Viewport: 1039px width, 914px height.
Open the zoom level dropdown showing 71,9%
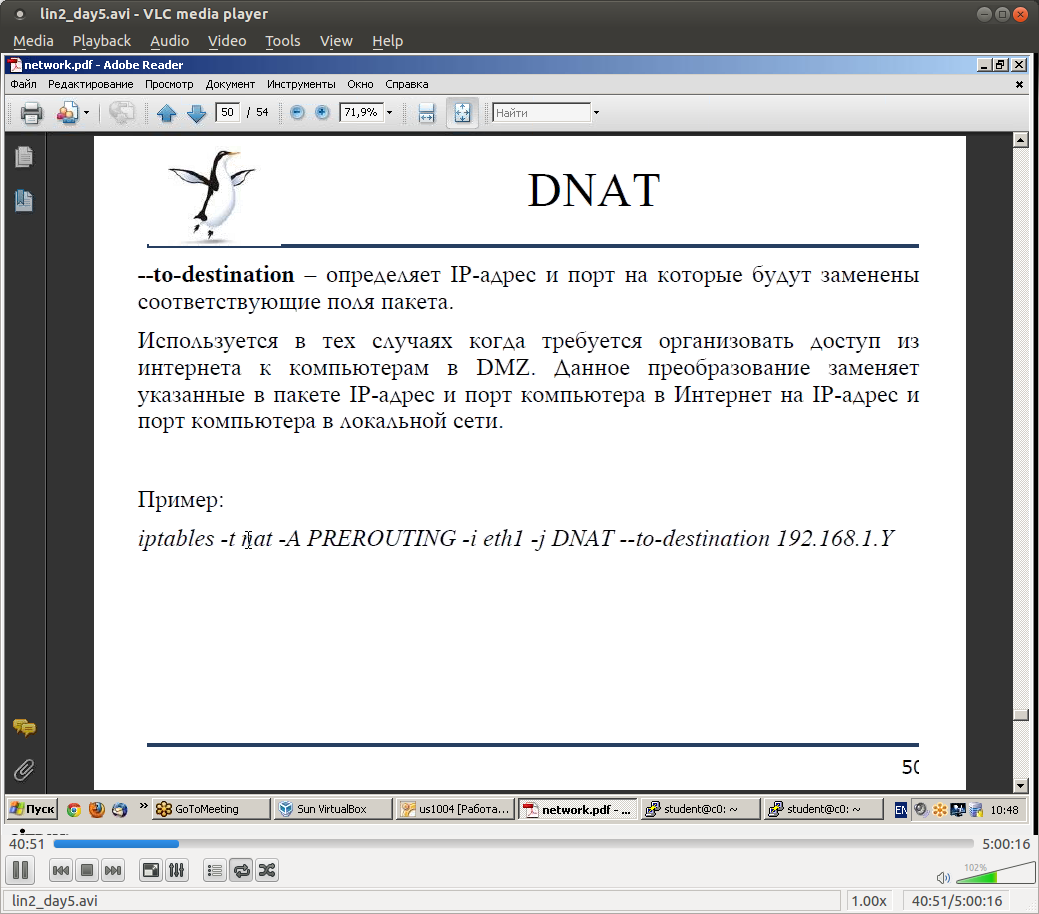(390, 112)
